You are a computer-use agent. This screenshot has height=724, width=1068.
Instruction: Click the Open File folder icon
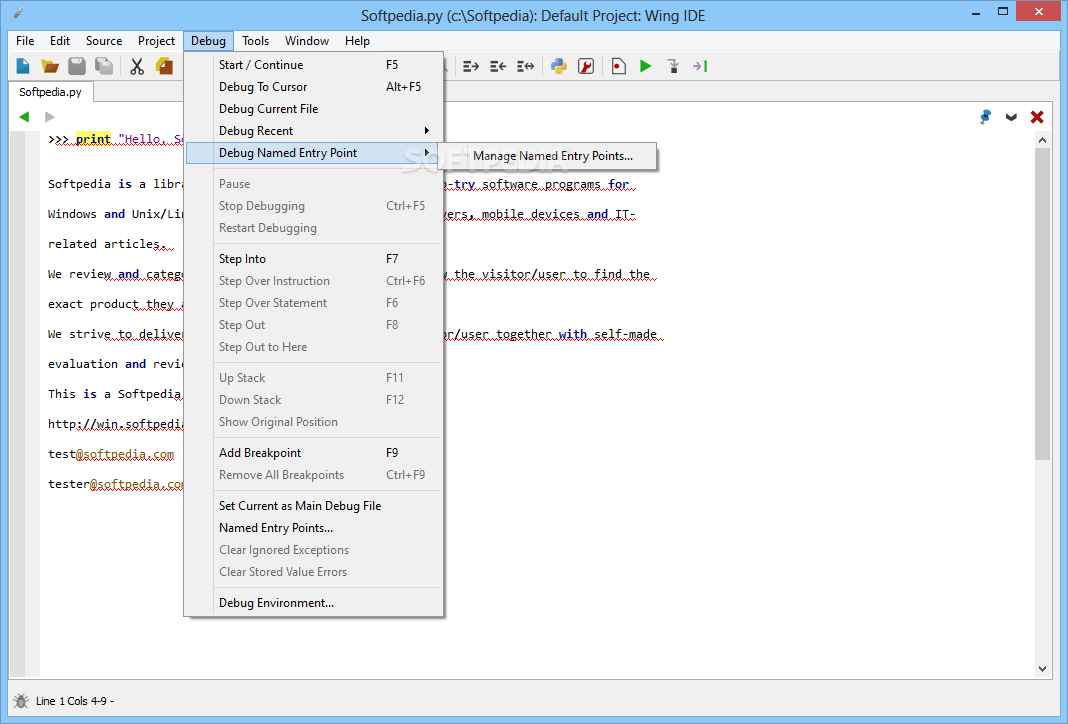50,66
